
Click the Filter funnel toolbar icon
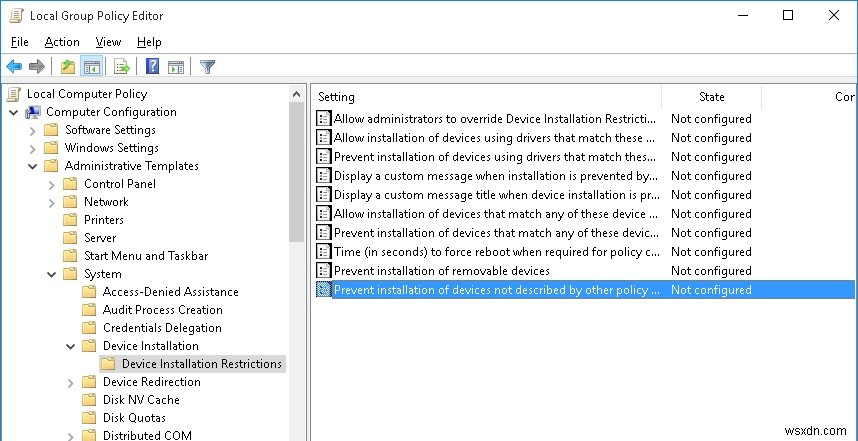tap(207, 67)
